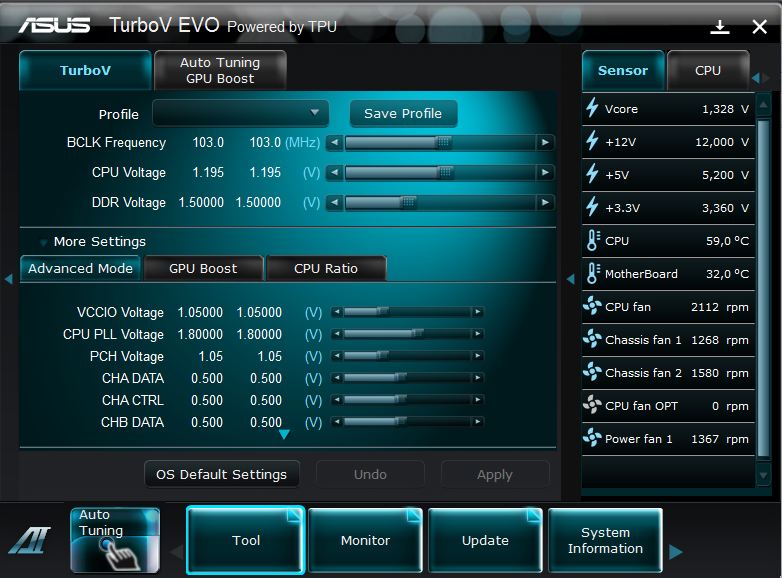Image resolution: width=782 pixels, height=578 pixels.
Task: Open System Information button
Action: click(605, 540)
